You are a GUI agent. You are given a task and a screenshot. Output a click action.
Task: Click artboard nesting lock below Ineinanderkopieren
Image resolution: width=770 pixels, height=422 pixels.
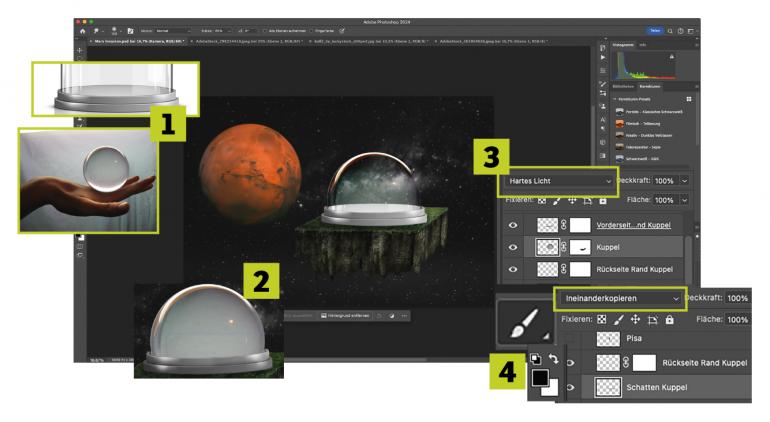coord(653,320)
